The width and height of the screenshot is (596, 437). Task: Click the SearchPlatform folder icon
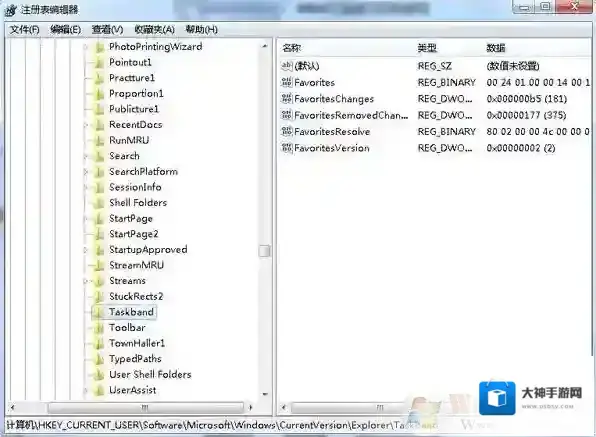pyautogui.click(x=99, y=172)
